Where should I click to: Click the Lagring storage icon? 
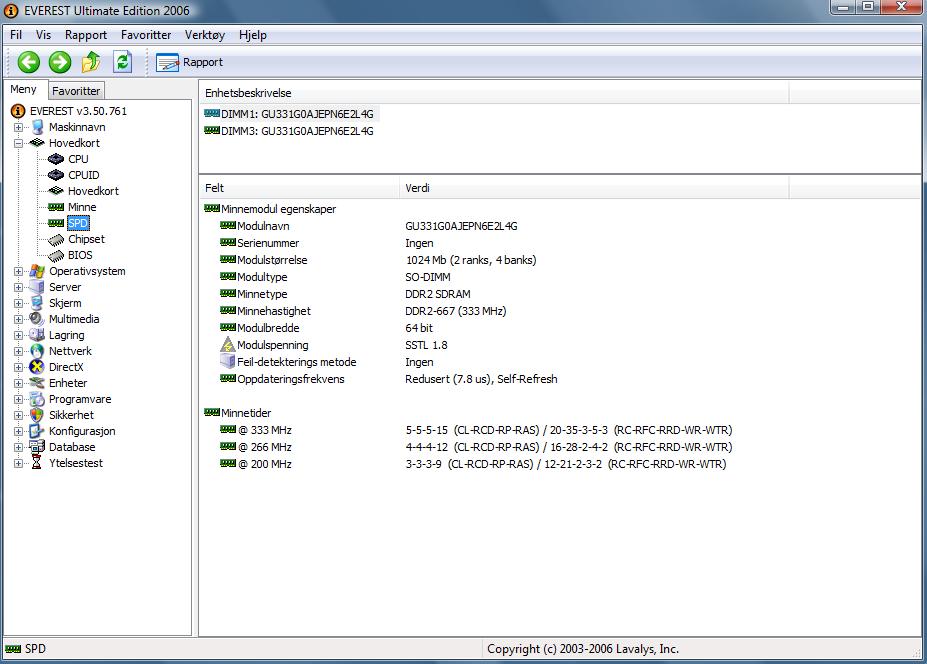click(x=37, y=335)
